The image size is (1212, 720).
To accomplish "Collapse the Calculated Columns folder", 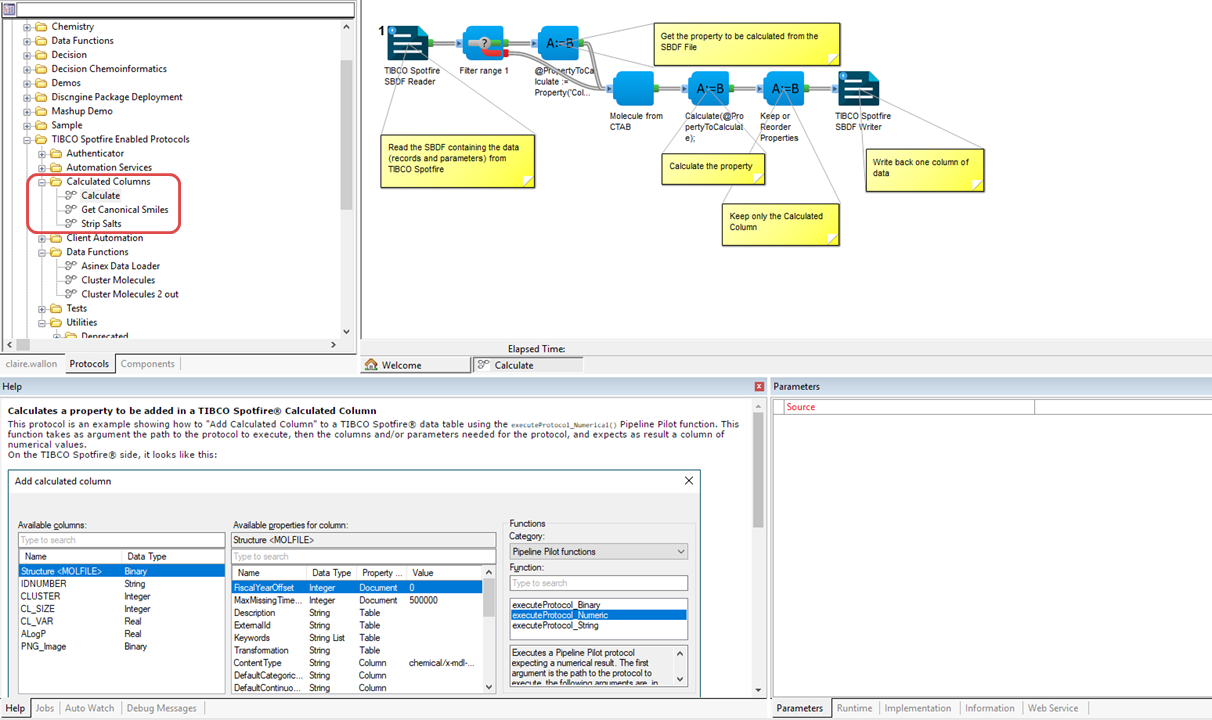I will click(42, 182).
